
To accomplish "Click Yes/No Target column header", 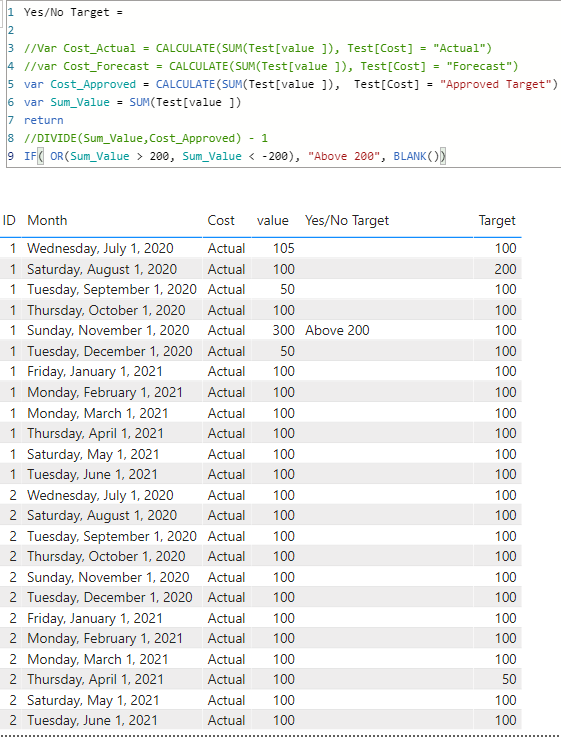I will (347, 220).
